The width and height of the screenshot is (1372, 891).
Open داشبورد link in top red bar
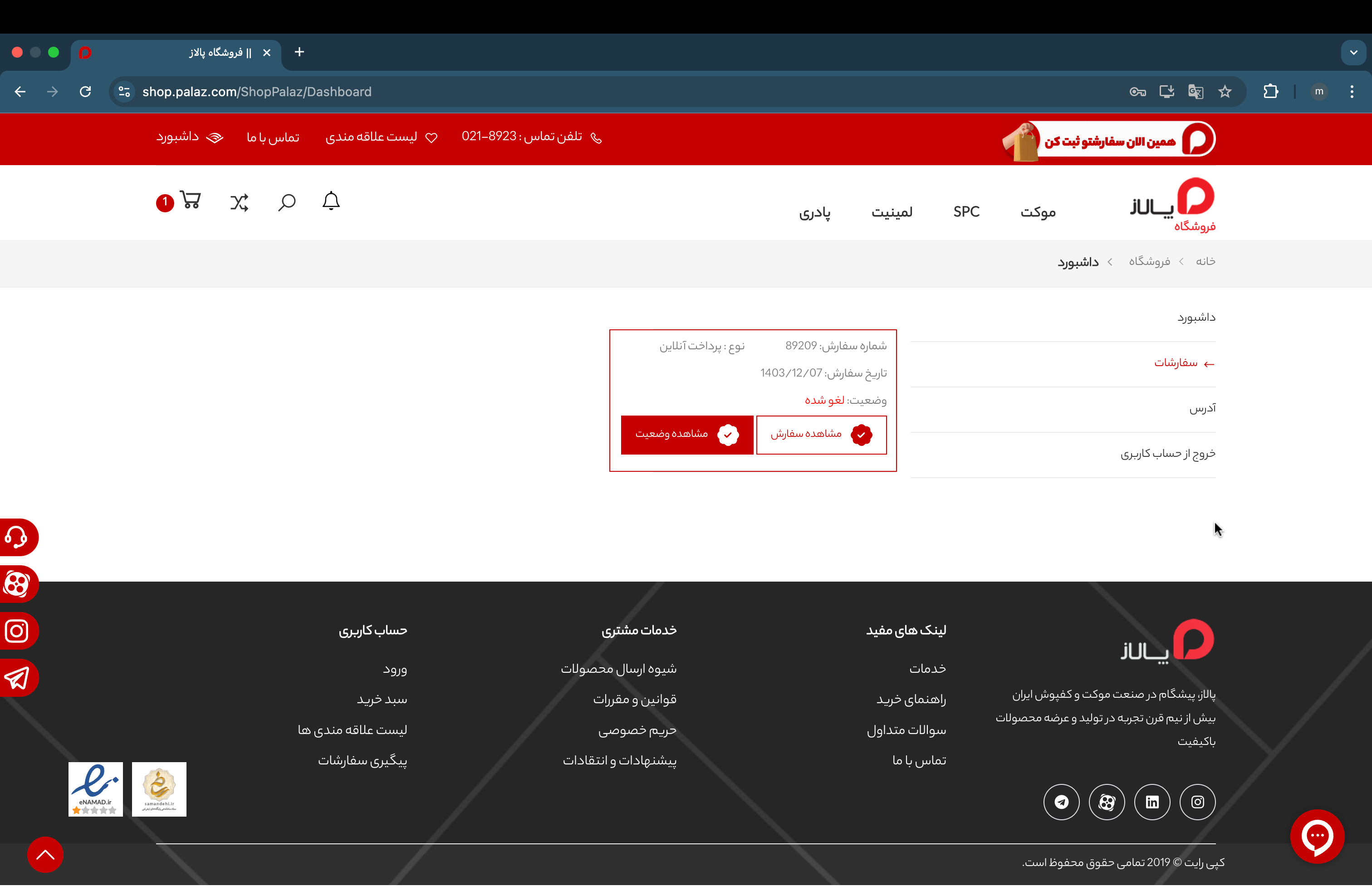coord(190,137)
